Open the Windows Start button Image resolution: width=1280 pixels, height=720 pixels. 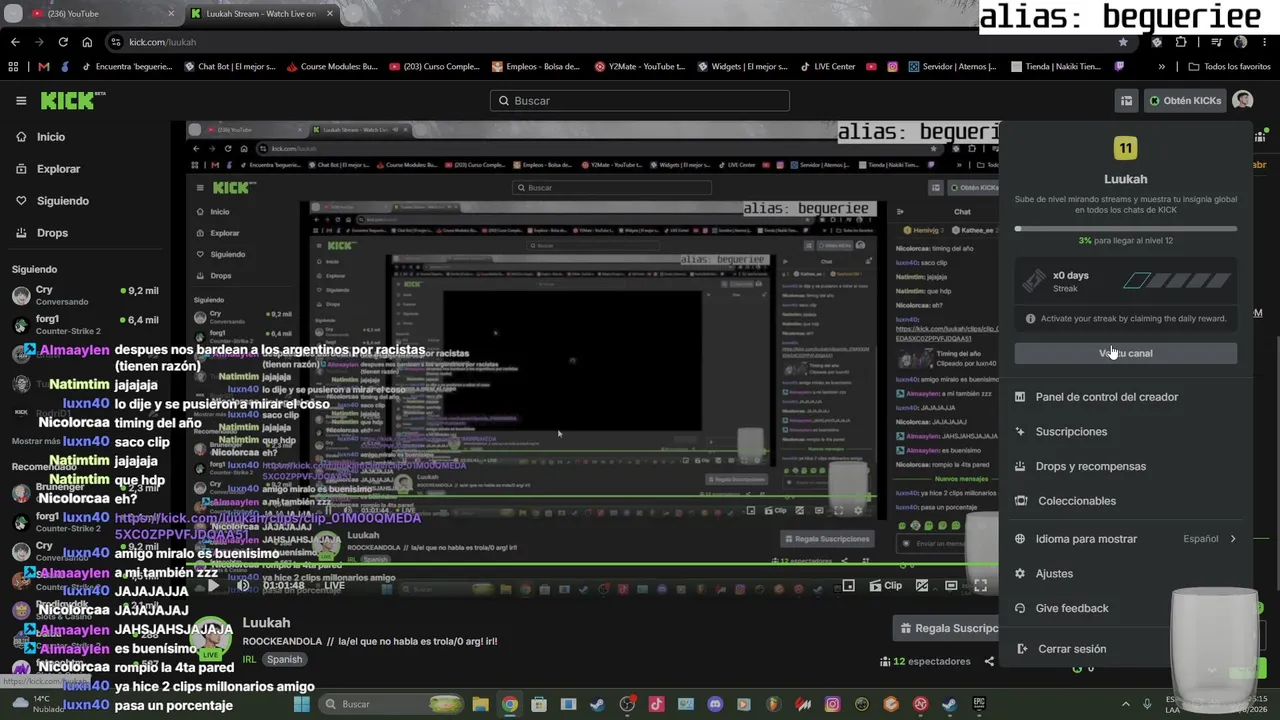click(301, 704)
